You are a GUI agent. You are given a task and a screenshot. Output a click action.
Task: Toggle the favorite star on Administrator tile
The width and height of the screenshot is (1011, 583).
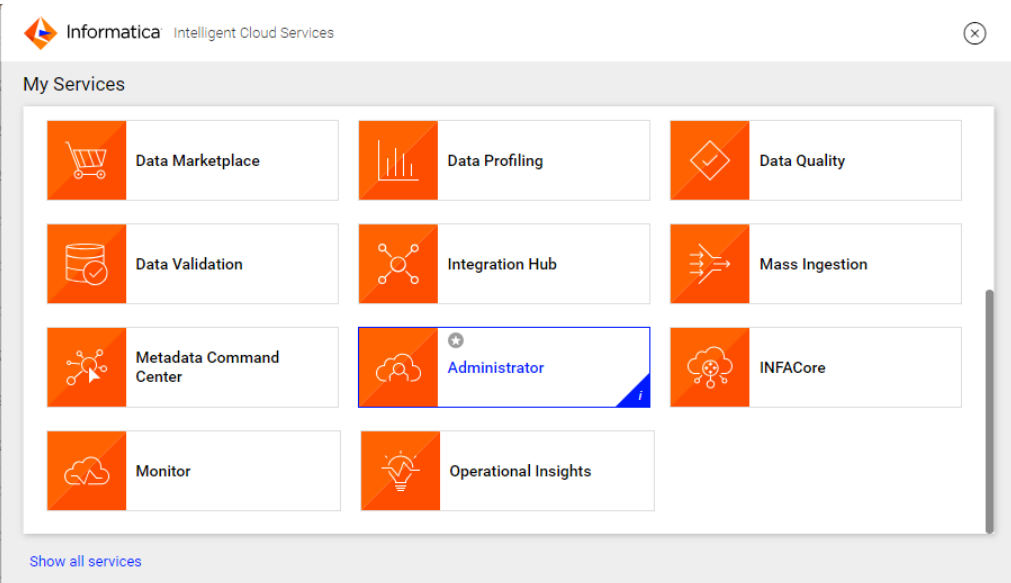coord(456,340)
